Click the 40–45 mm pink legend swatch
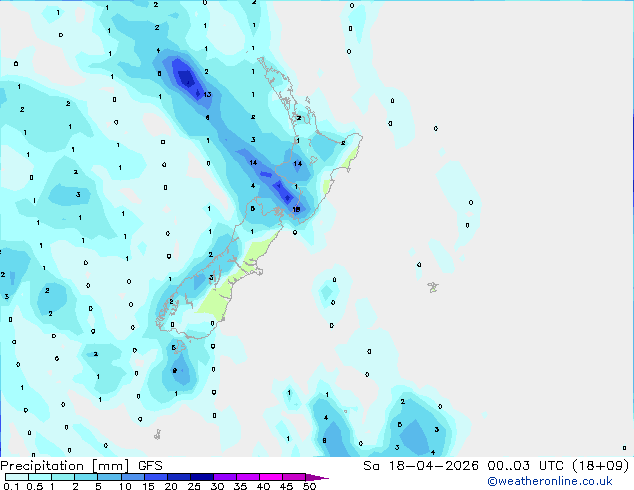 coord(271,477)
